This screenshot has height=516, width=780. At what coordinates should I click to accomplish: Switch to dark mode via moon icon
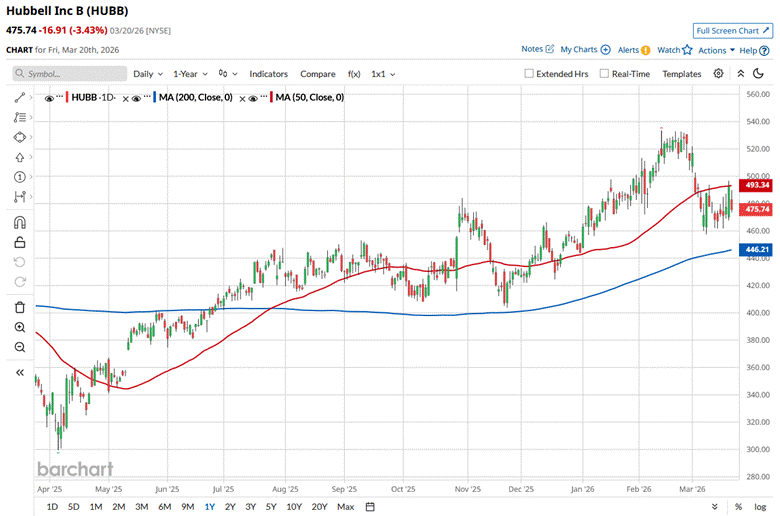(x=758, y=74)
